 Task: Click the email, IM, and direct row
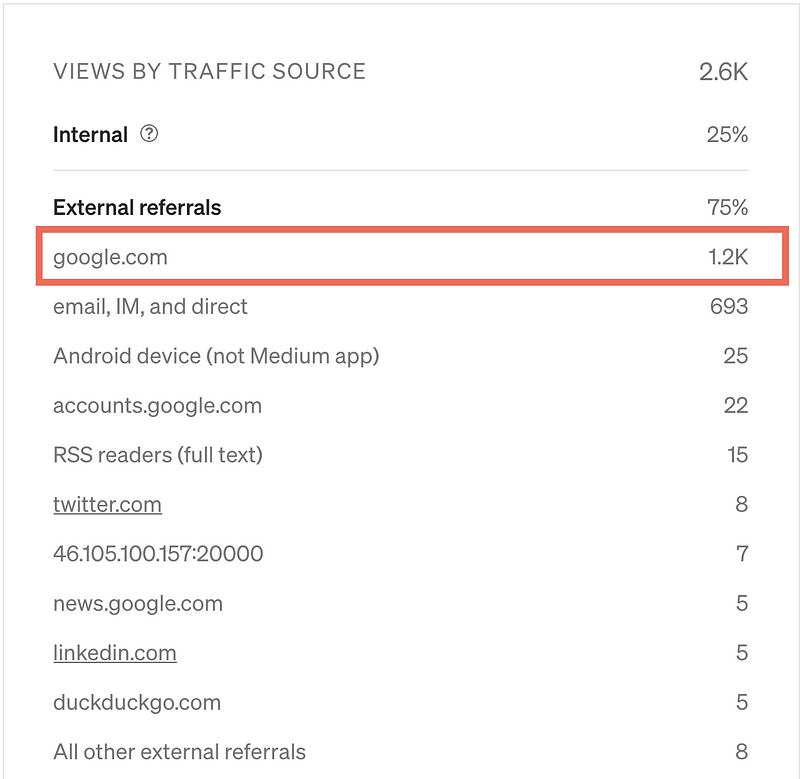point(401,306)
